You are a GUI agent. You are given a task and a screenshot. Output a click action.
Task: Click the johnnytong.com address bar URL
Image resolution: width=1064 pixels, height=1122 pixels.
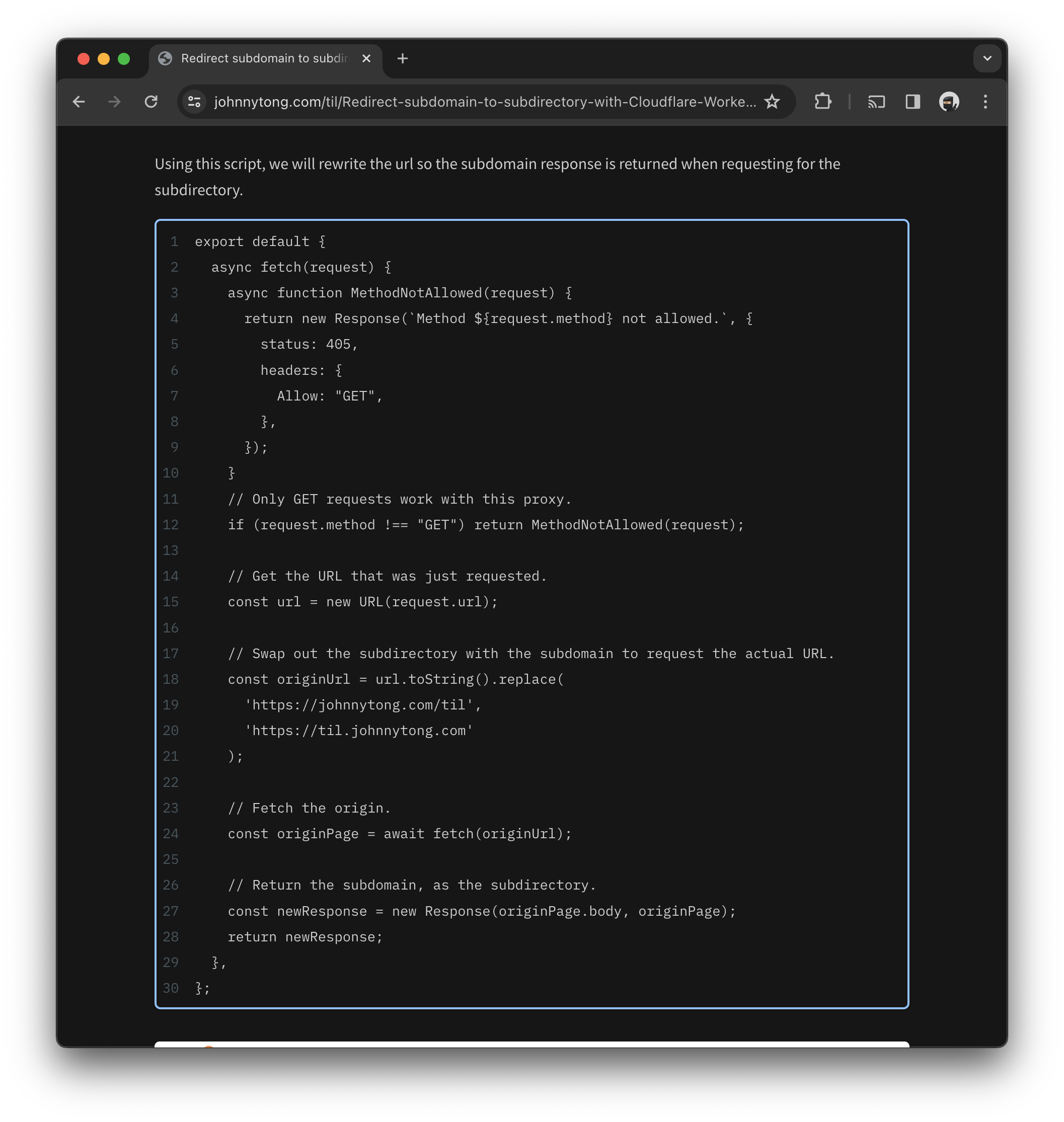[x=485, y=102]
